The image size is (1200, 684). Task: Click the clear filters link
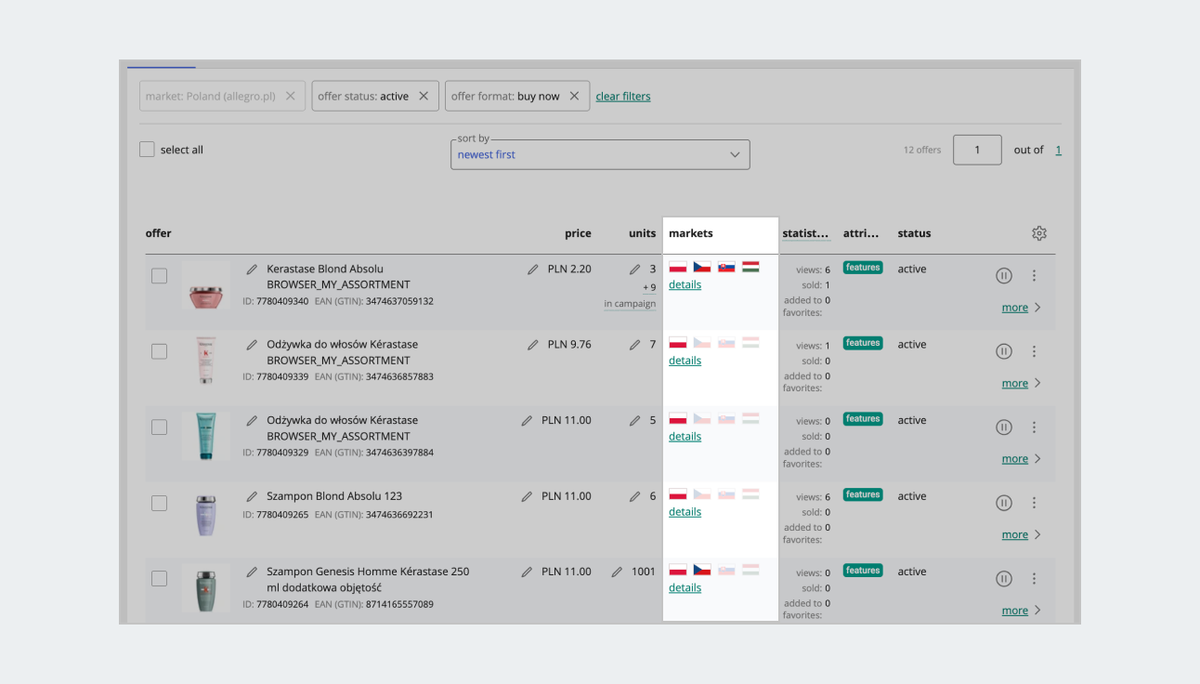click(623, 97)
